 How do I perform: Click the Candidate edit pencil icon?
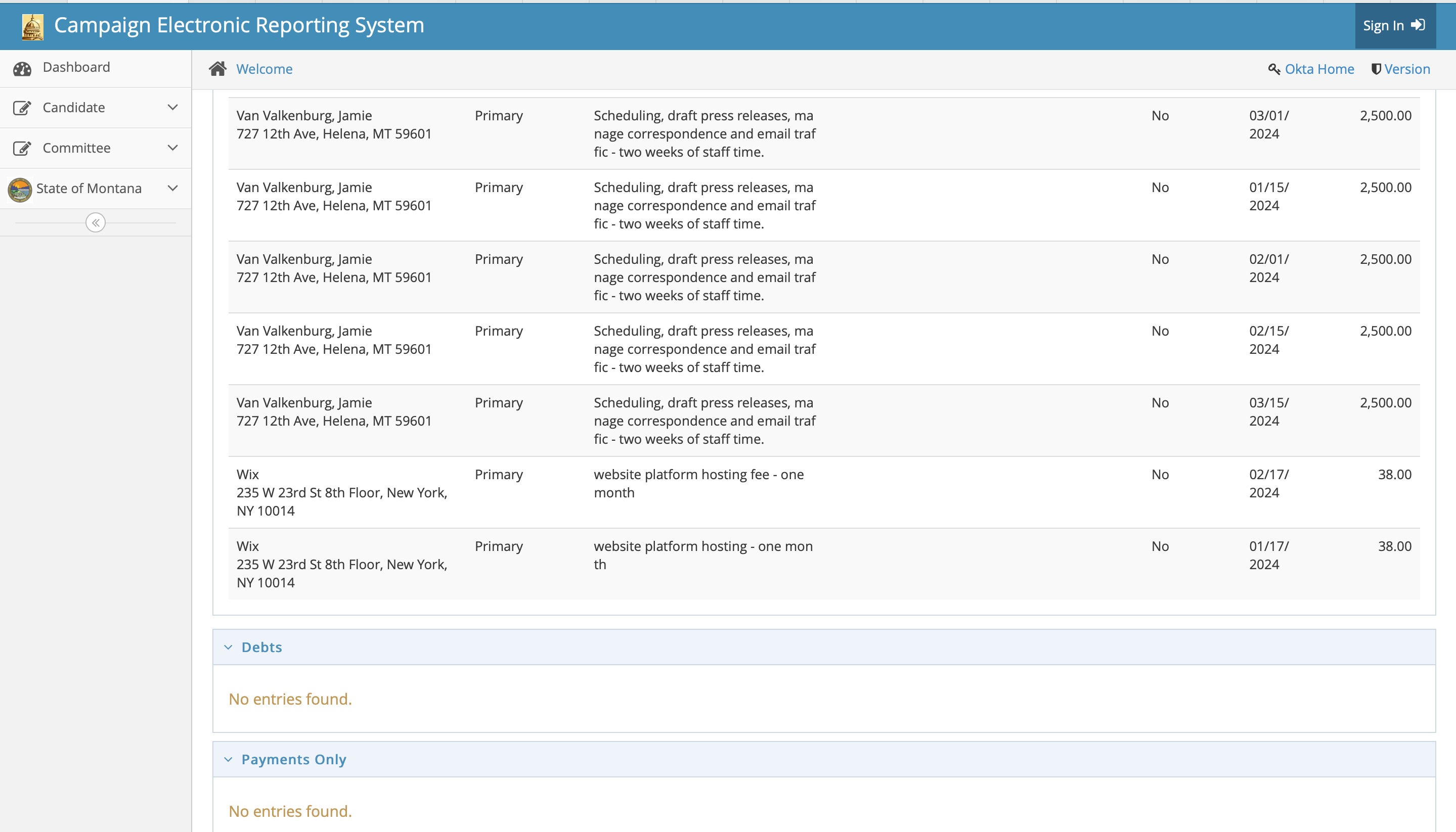pyautogui.click(x=22, y=108)
